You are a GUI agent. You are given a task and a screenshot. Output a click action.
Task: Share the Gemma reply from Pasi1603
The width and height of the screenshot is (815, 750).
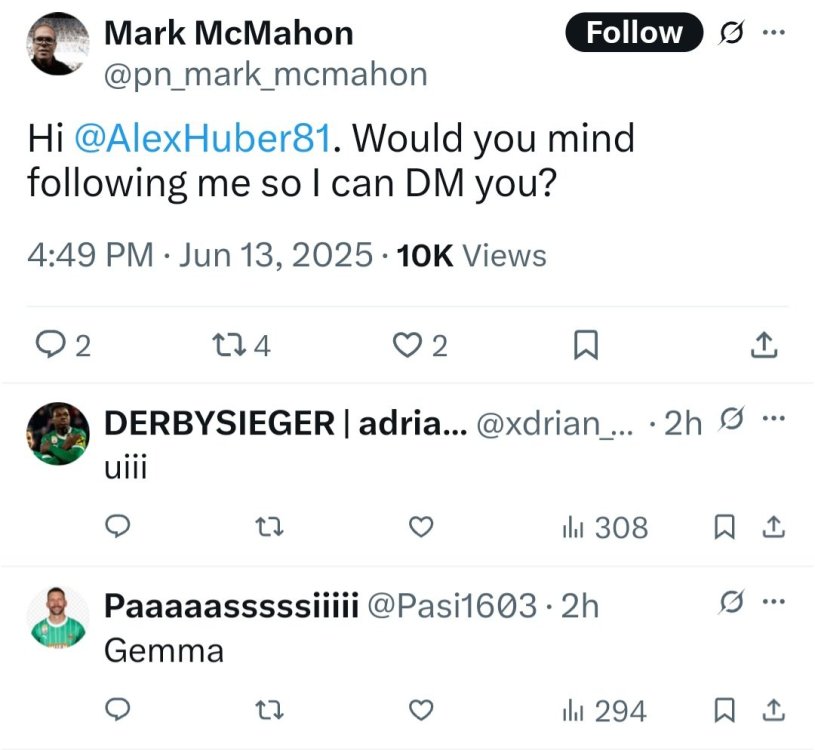point(774,710)
